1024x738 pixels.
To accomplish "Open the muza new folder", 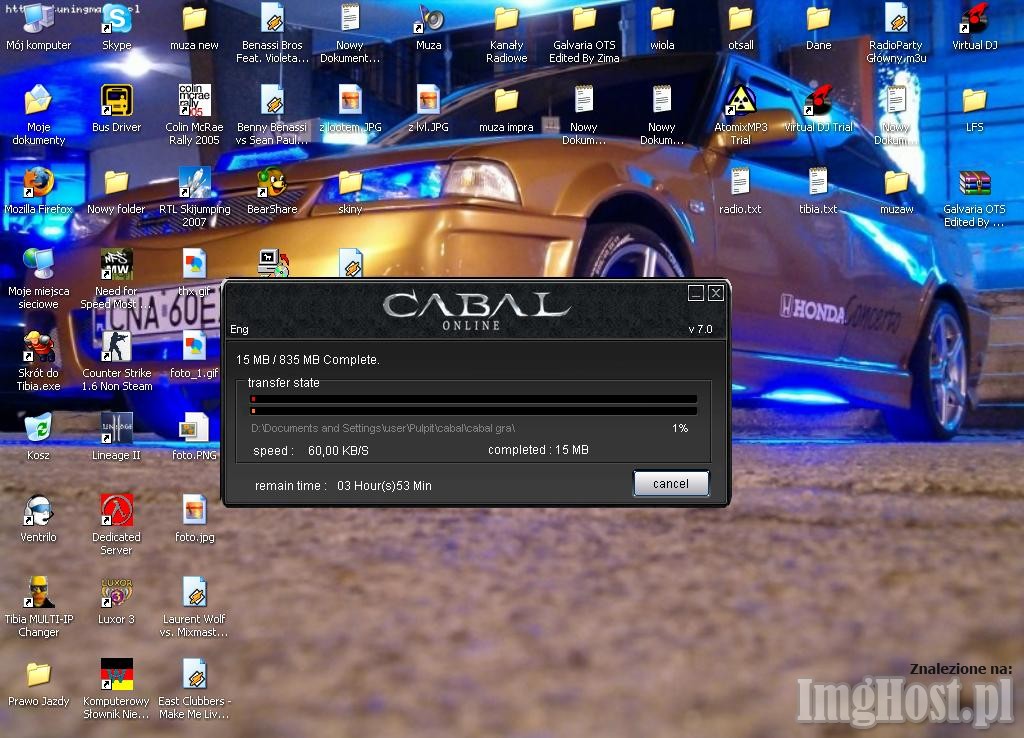I will [x=194, y=20].
